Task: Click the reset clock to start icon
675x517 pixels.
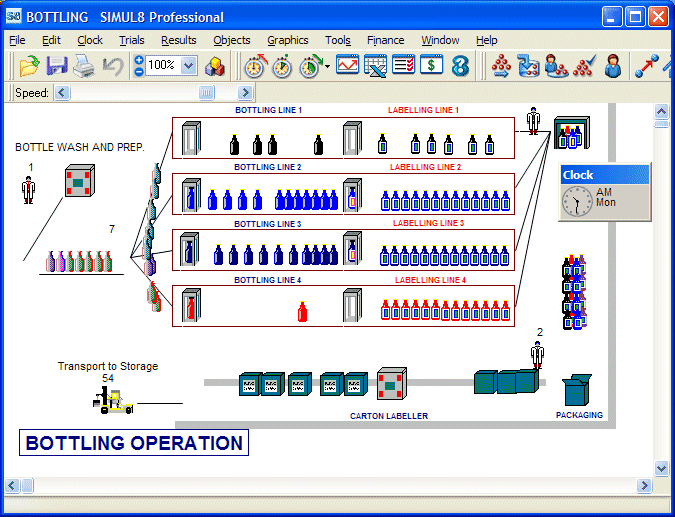Action: pos(256,66)
